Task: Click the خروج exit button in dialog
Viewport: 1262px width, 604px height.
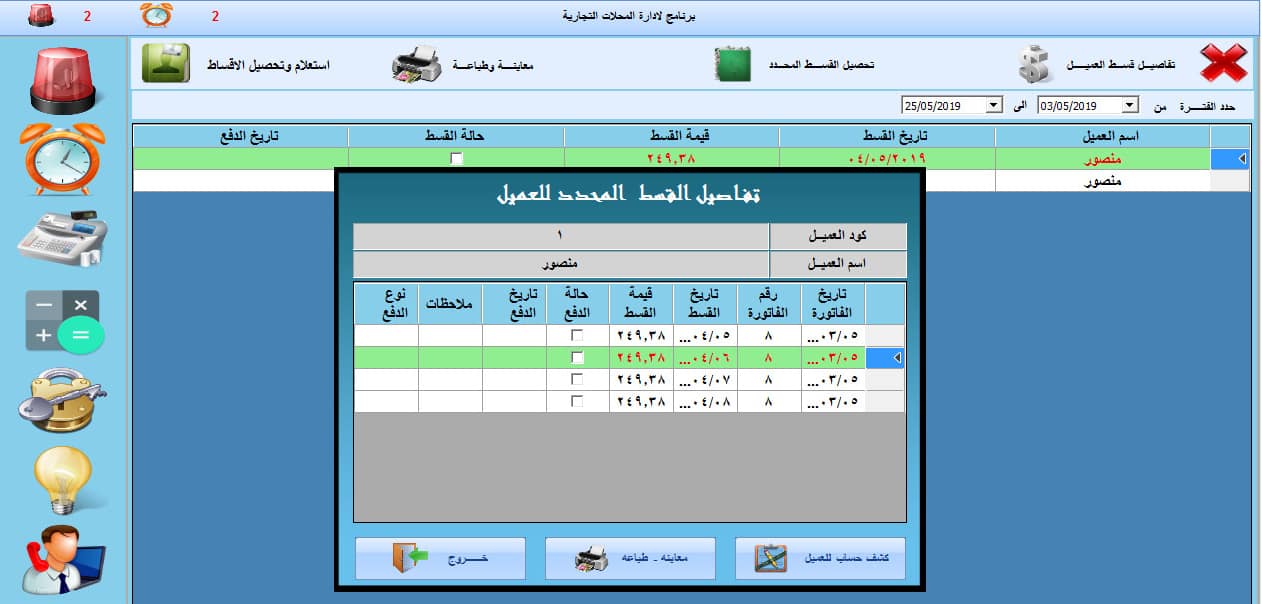Action: coord(440,559)
